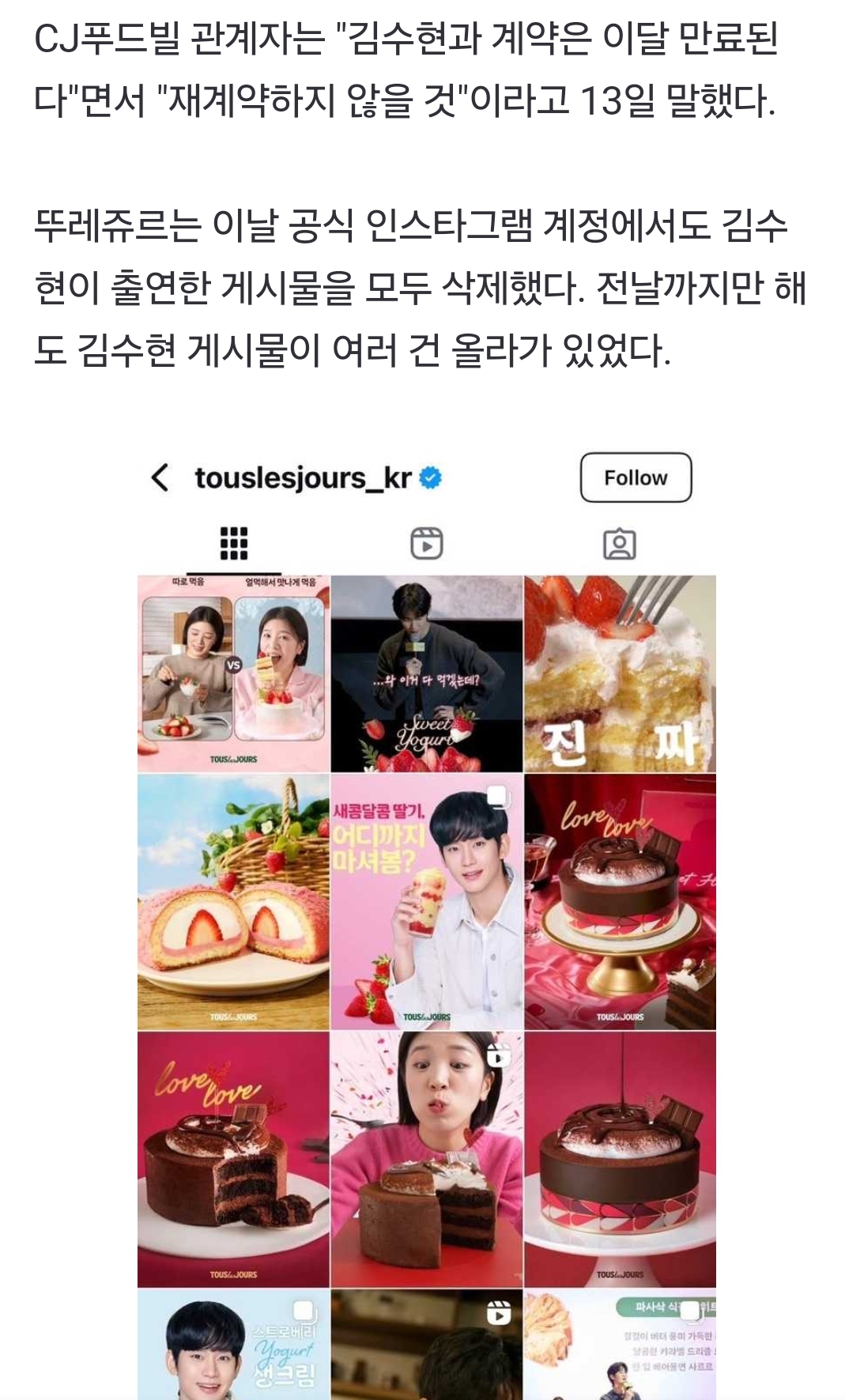The image size is (845, 1400).
Task: Click the reel icon on the woman cake post
Action: click(x=499, y=1055)
